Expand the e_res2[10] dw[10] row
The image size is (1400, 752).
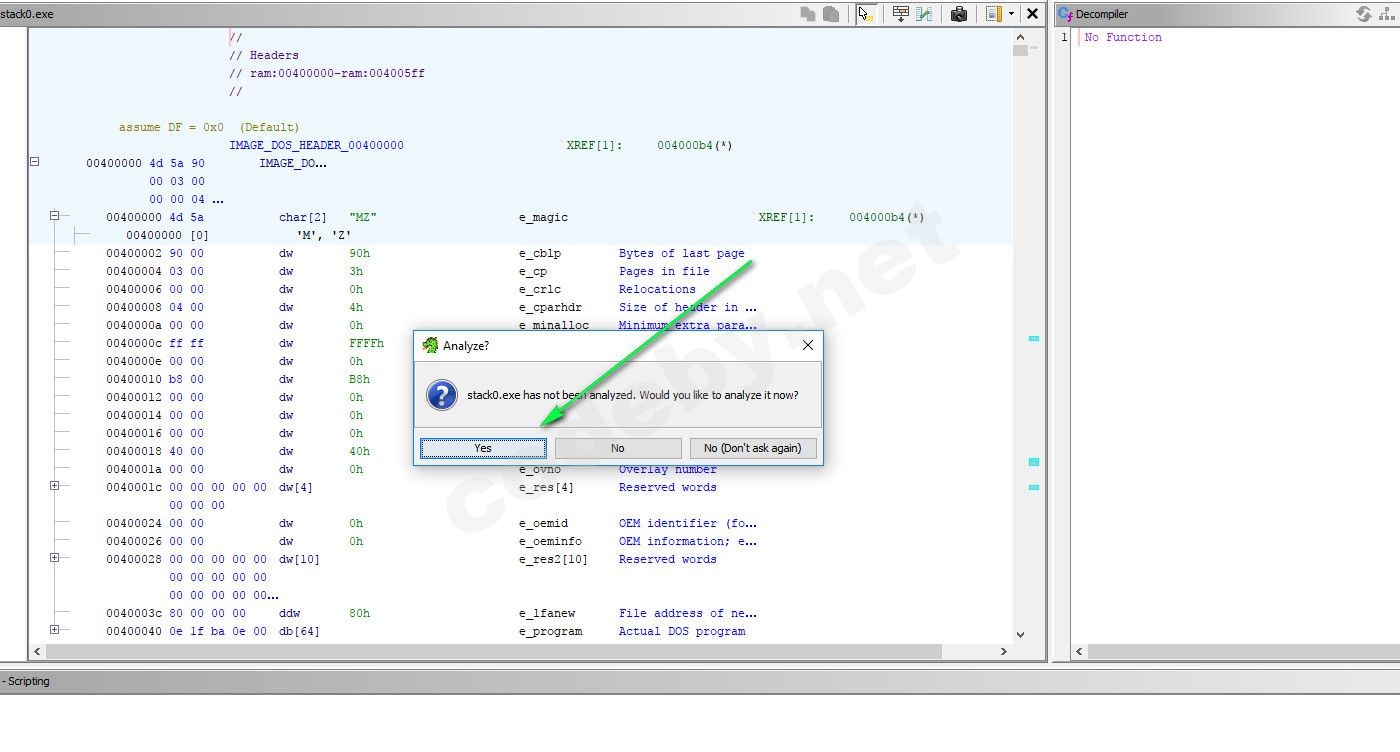point(54,557)
